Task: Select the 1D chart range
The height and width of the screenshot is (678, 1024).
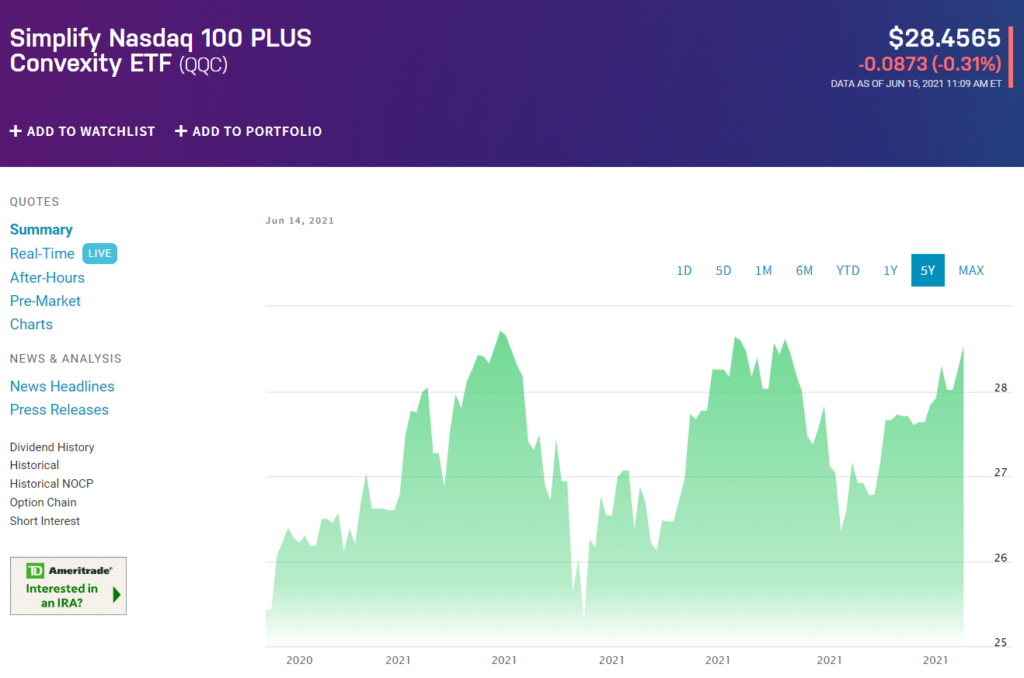Action: click(x=684, y=270)
